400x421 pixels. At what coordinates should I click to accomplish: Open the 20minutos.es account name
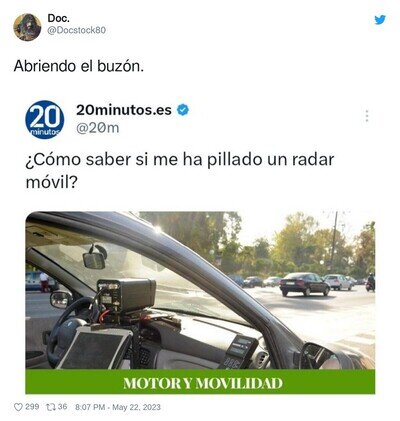[x=124, y=110]
